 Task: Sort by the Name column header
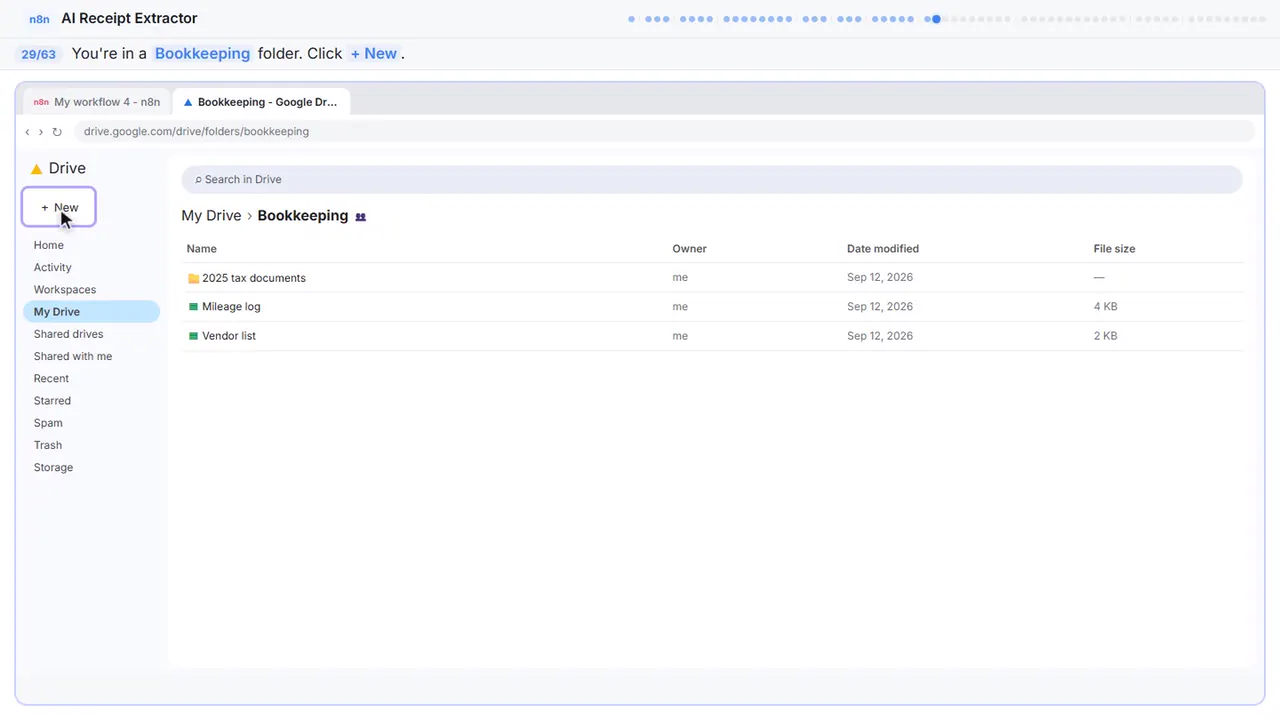coord(202,249)
